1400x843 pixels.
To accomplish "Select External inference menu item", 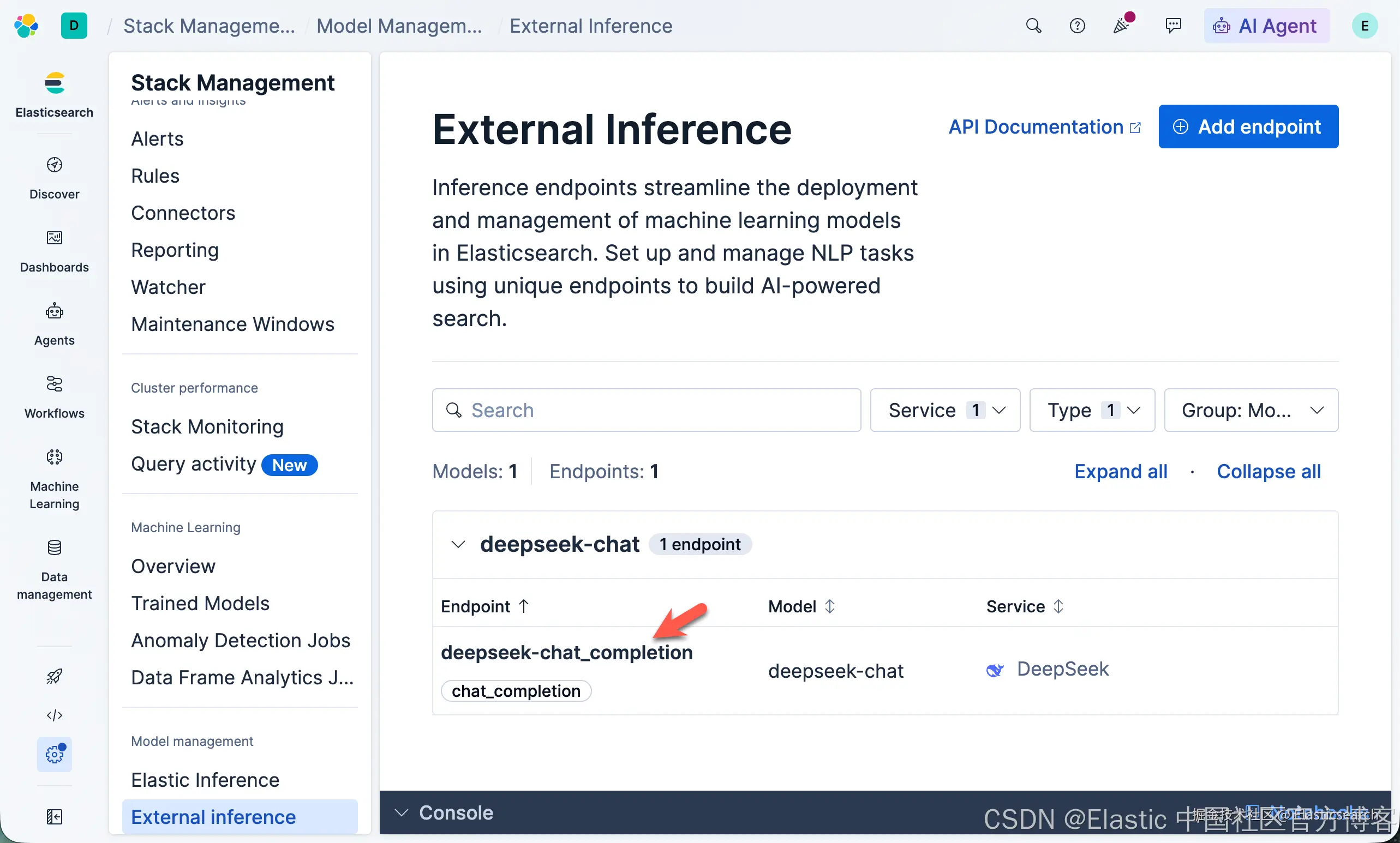I will coord(240,817).
